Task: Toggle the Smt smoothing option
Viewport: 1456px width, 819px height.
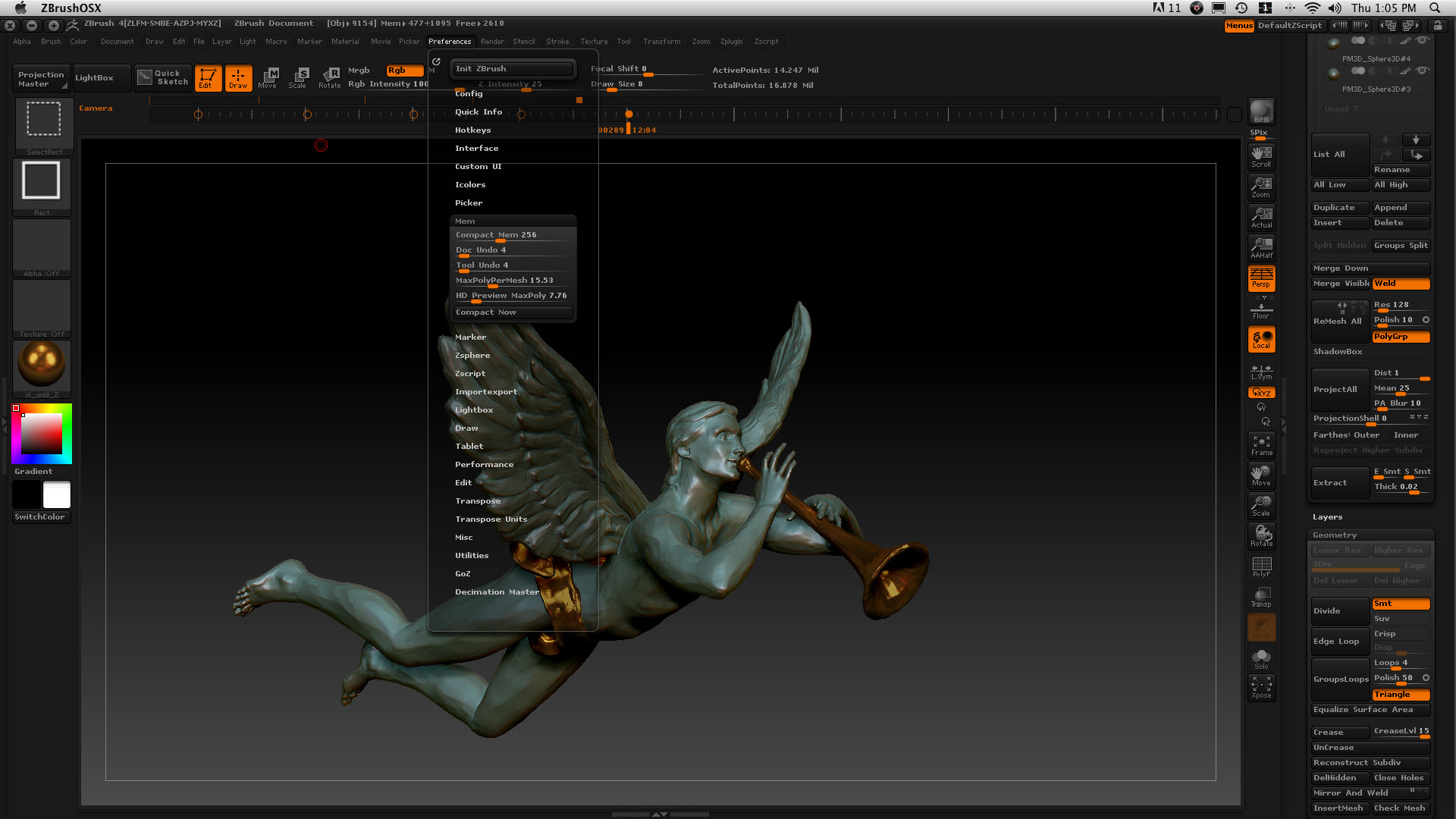Action: [x=1401, y=604]
